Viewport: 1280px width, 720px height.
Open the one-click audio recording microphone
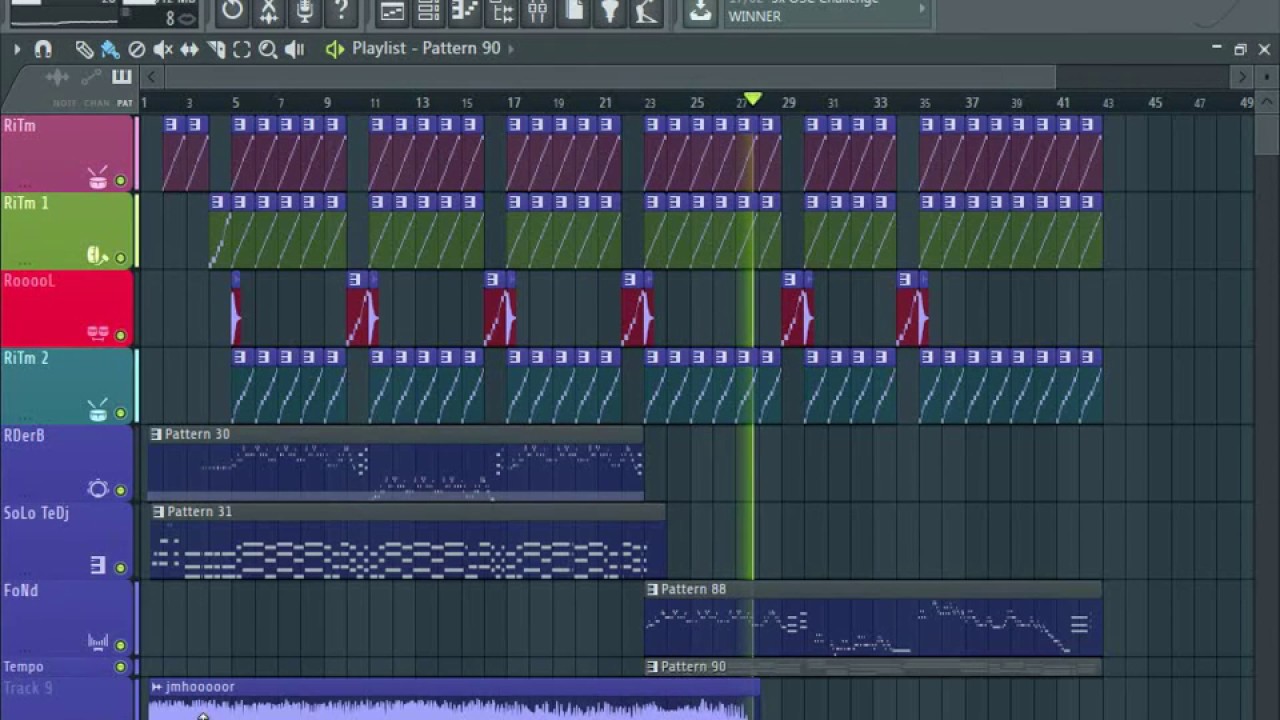click(305, 11)
